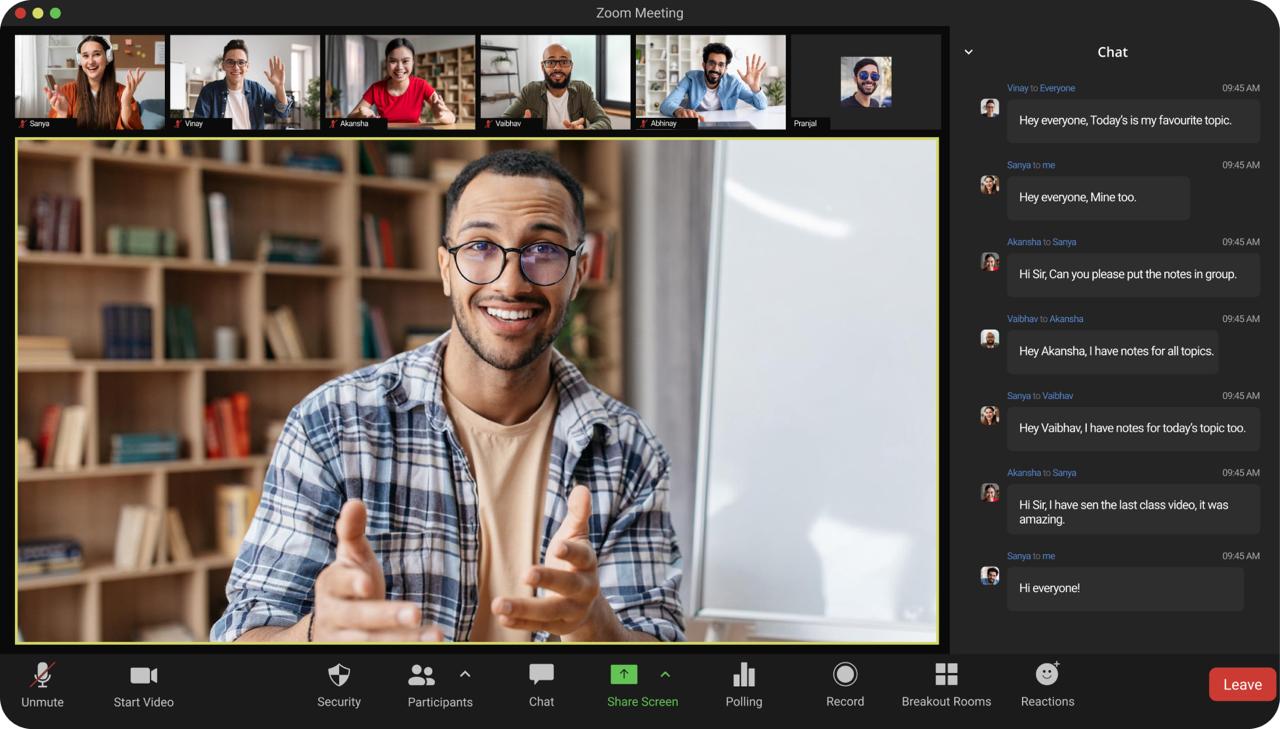Click the muted mic icon beside Sanya's name
The height and width of the screenshot is (729, 1280).
(22, 124)
